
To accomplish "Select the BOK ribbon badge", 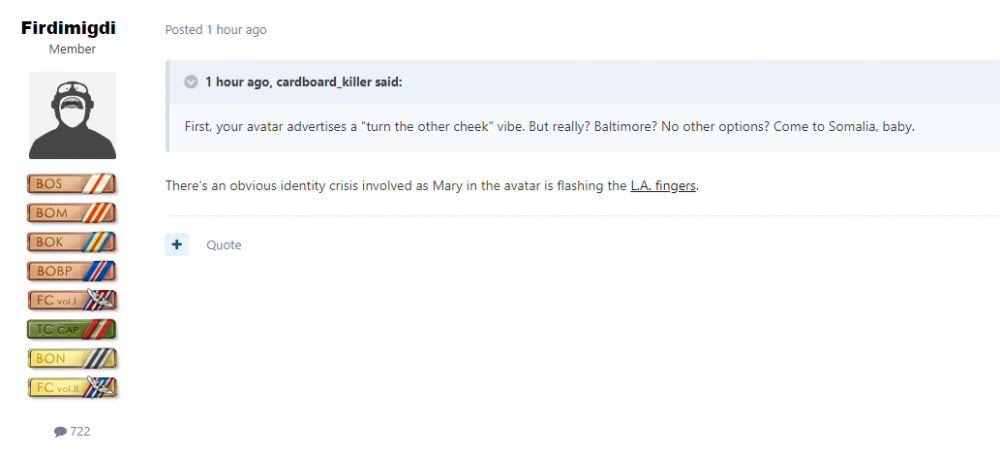I will tap(72, 242).
